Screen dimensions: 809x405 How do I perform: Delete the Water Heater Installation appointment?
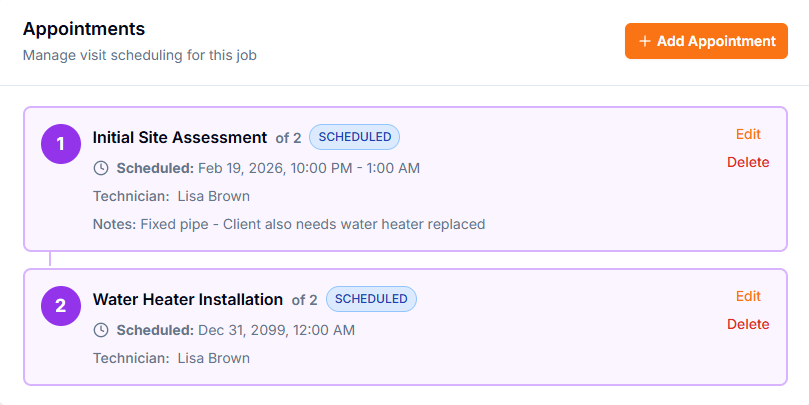pos(748,324)
